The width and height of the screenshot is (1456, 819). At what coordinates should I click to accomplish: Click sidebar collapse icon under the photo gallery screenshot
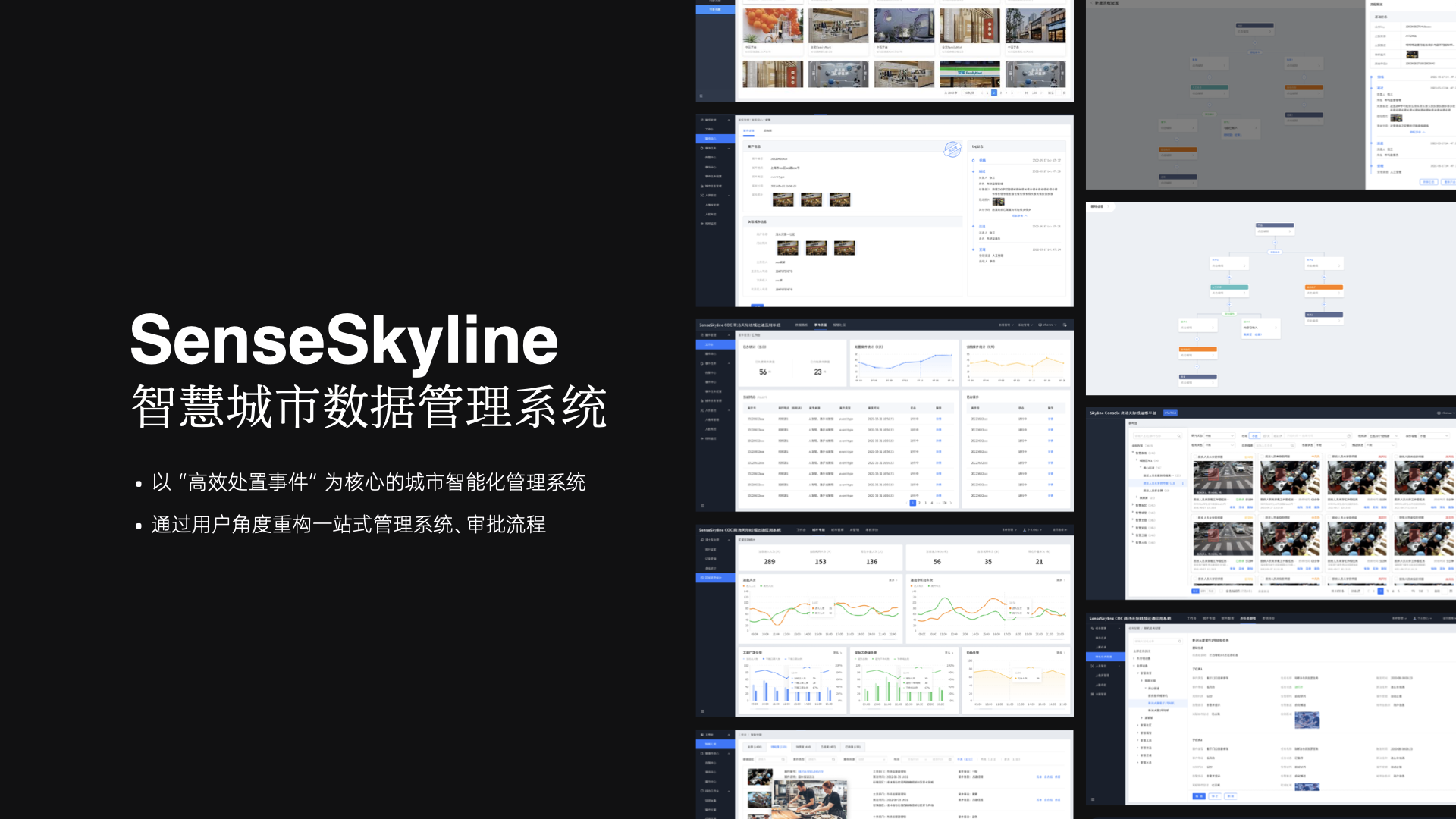coord(701,96)
